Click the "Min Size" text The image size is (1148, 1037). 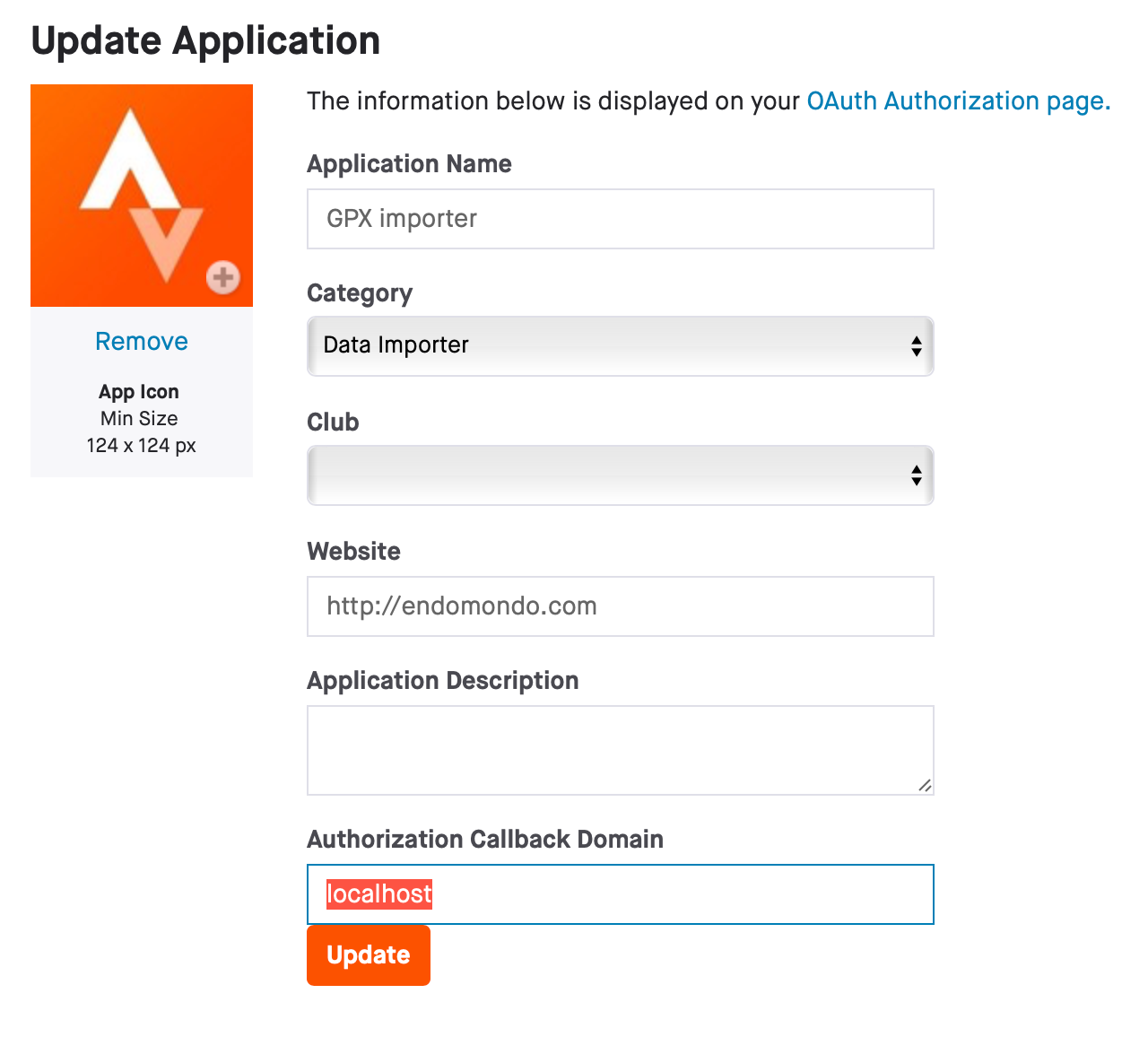[x=139, y=419]
